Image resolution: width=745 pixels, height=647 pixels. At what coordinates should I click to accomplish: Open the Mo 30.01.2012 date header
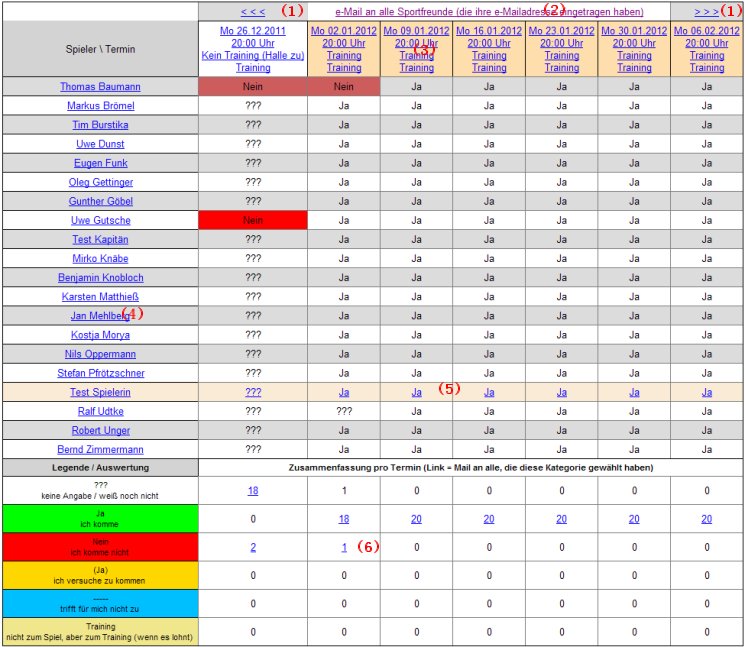point(634,49)
